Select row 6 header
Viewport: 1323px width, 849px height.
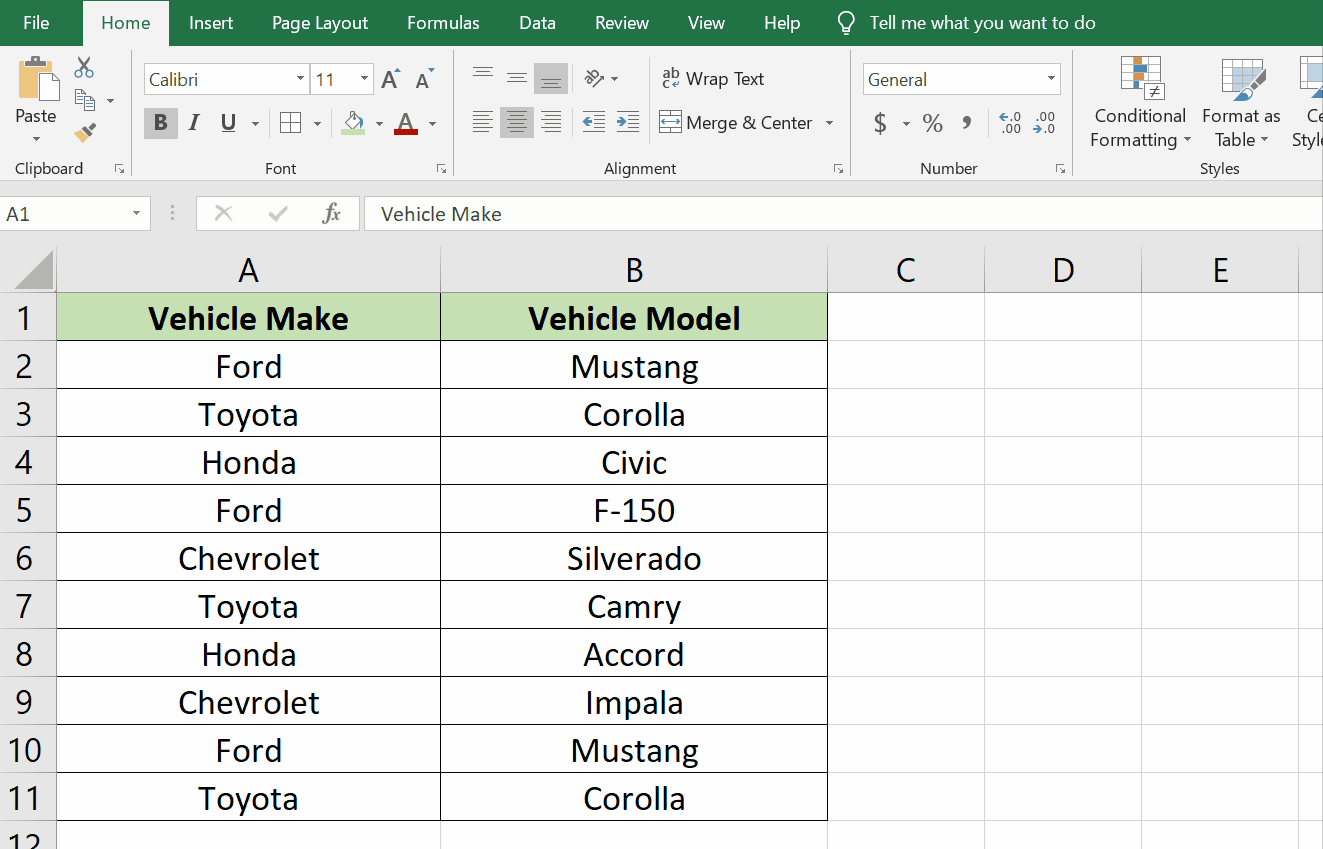[x=28, y=557]
